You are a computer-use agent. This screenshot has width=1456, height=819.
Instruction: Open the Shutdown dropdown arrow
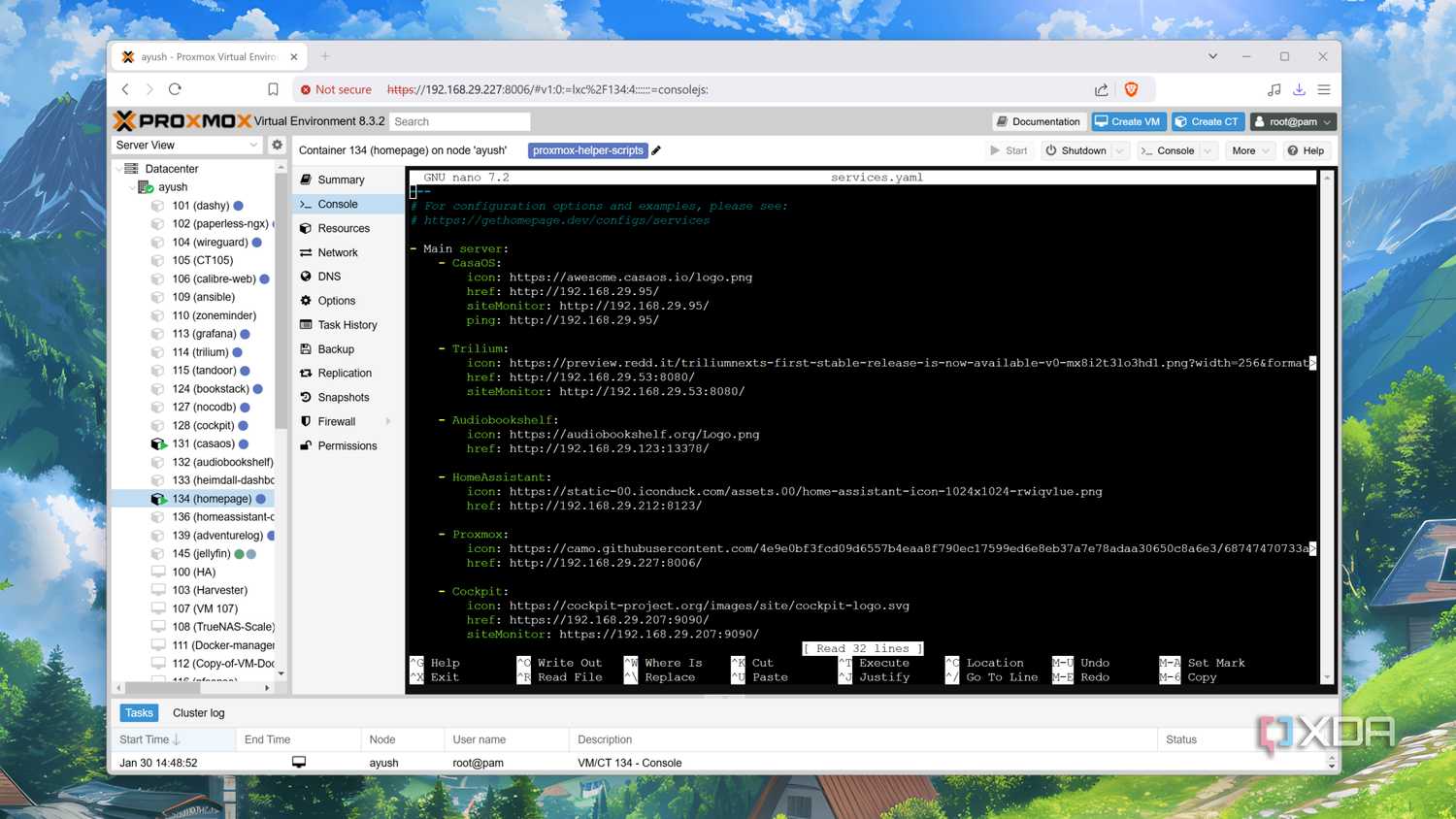pyautogui.click(x=1120, y=150)
